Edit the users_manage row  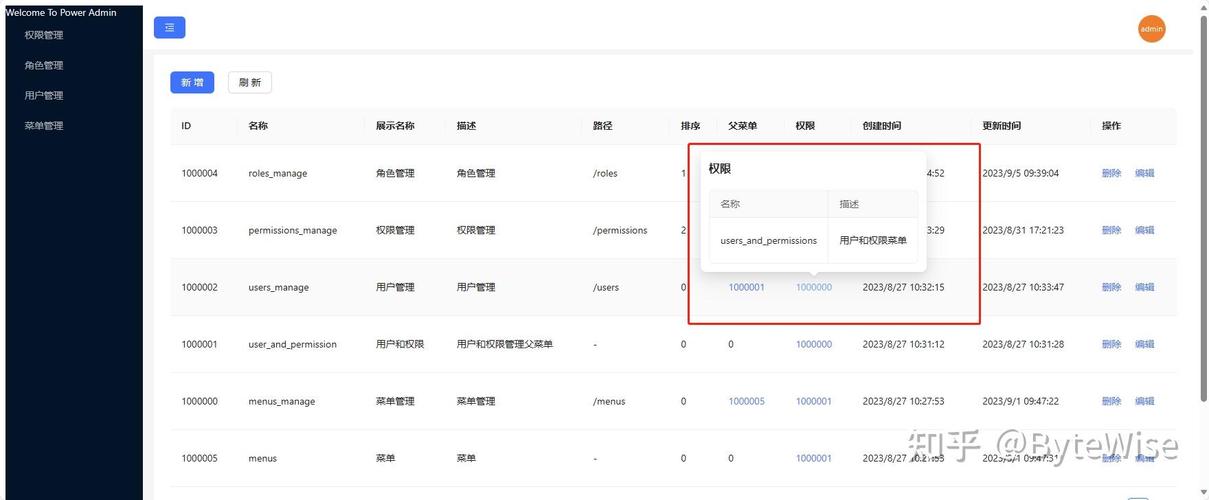[x=1144, y=287]
